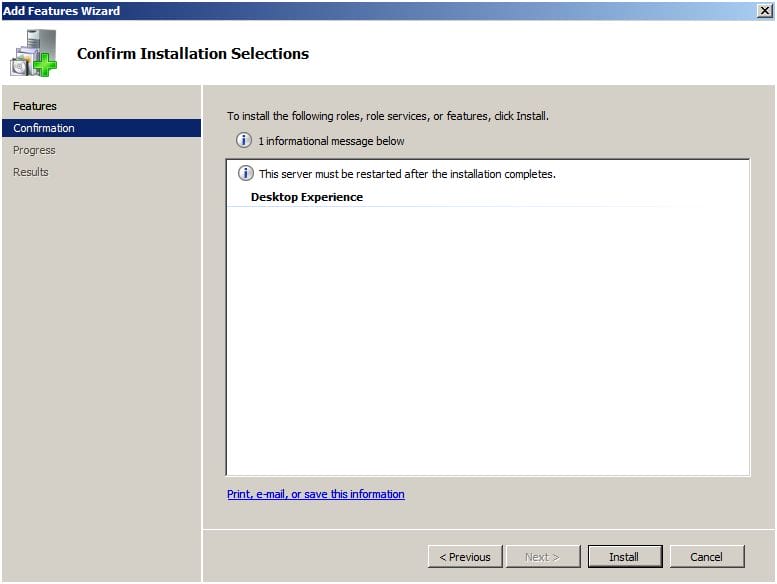Cancel the Add Features Wizard
The width and height of the screenshot is (777, 584).
coord(707,557)
